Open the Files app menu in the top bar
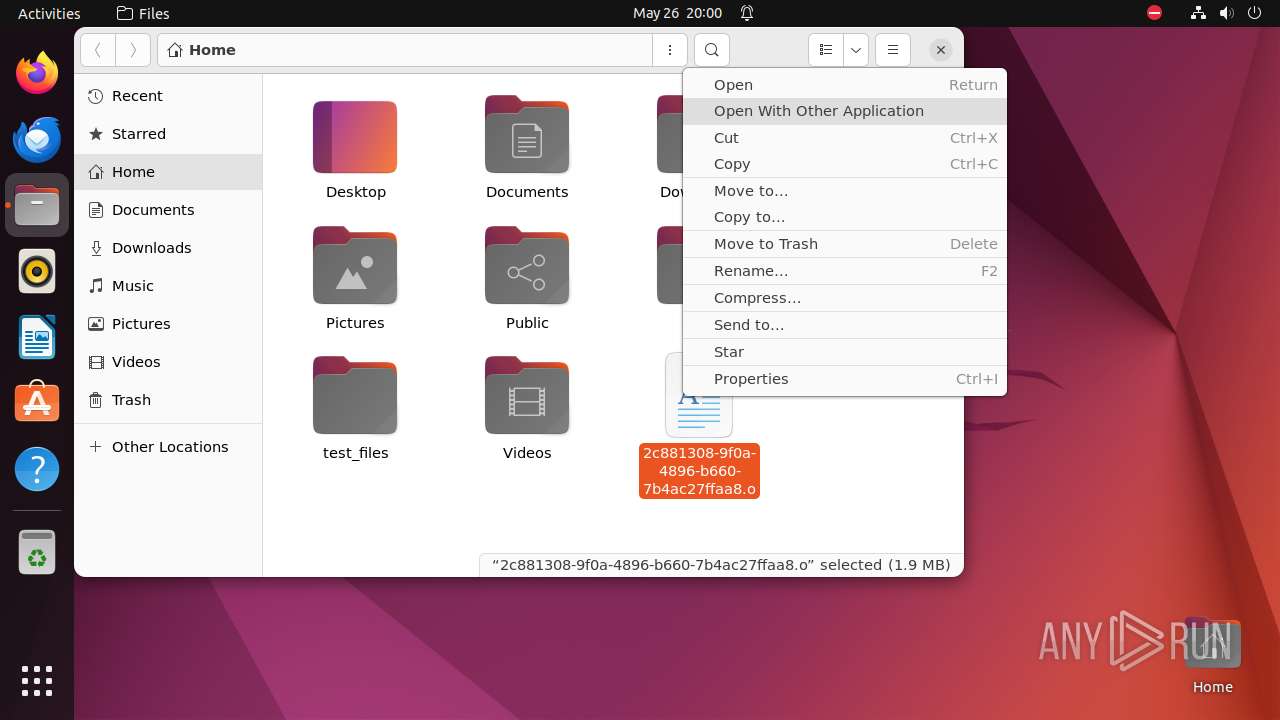1280x720 pixels. click(143, 13)
